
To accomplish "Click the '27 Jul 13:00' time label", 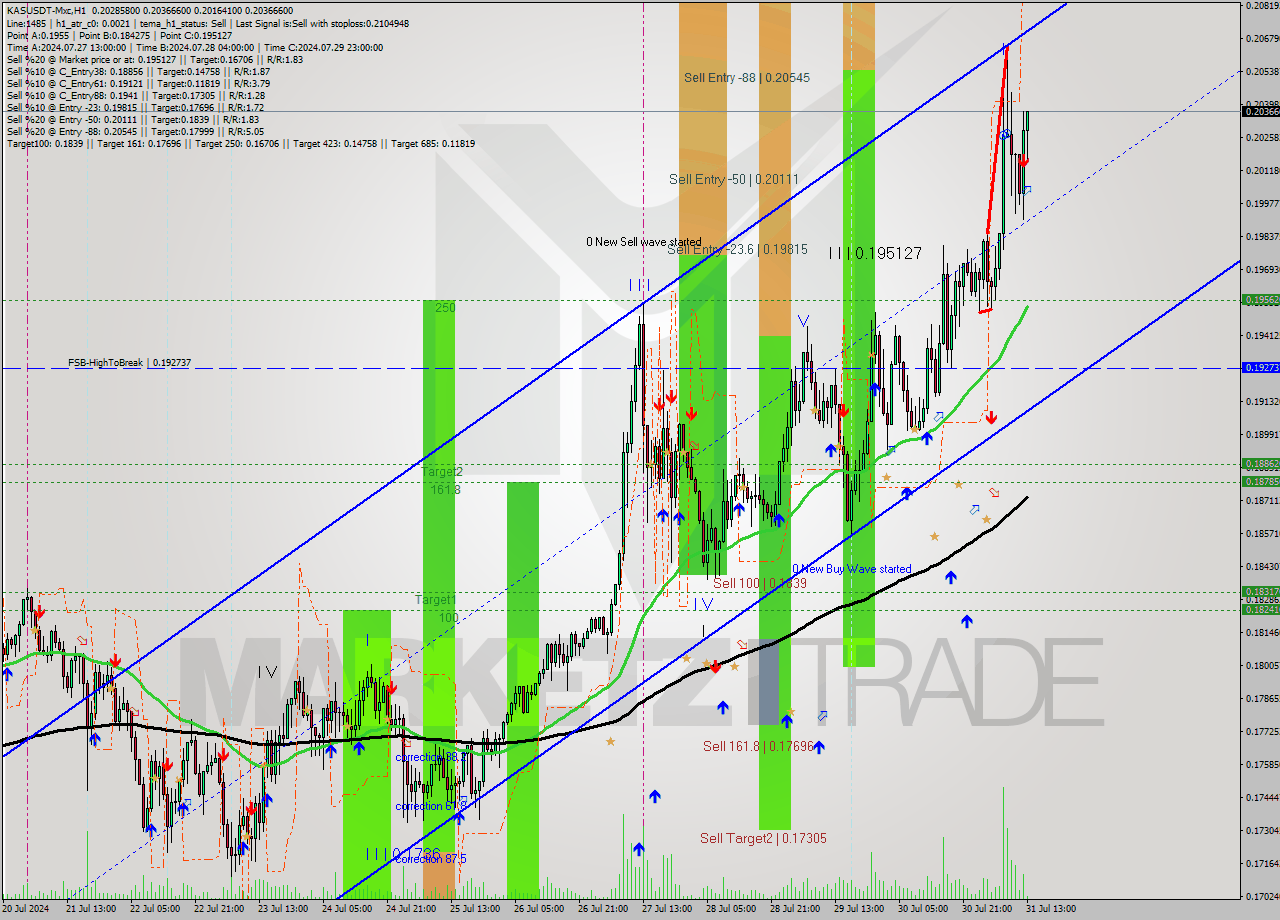I will [667, 909].
